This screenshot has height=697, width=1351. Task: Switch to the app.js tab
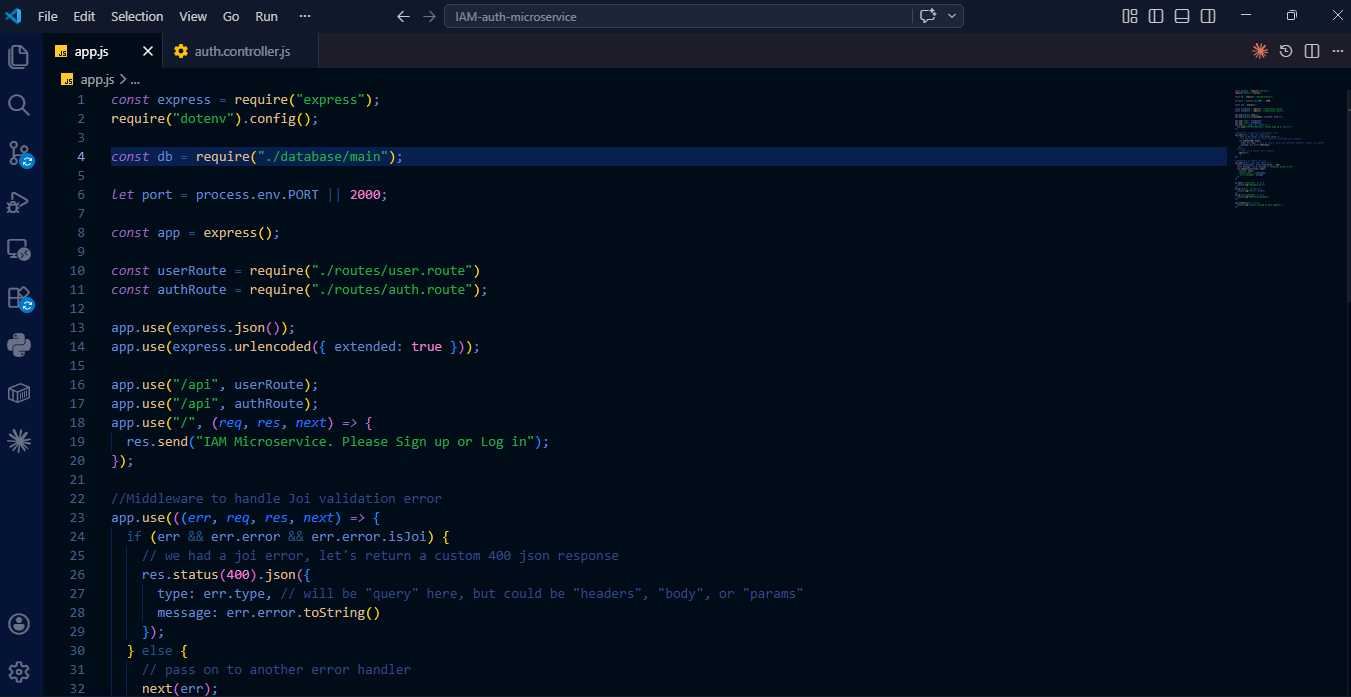point(103,51)
